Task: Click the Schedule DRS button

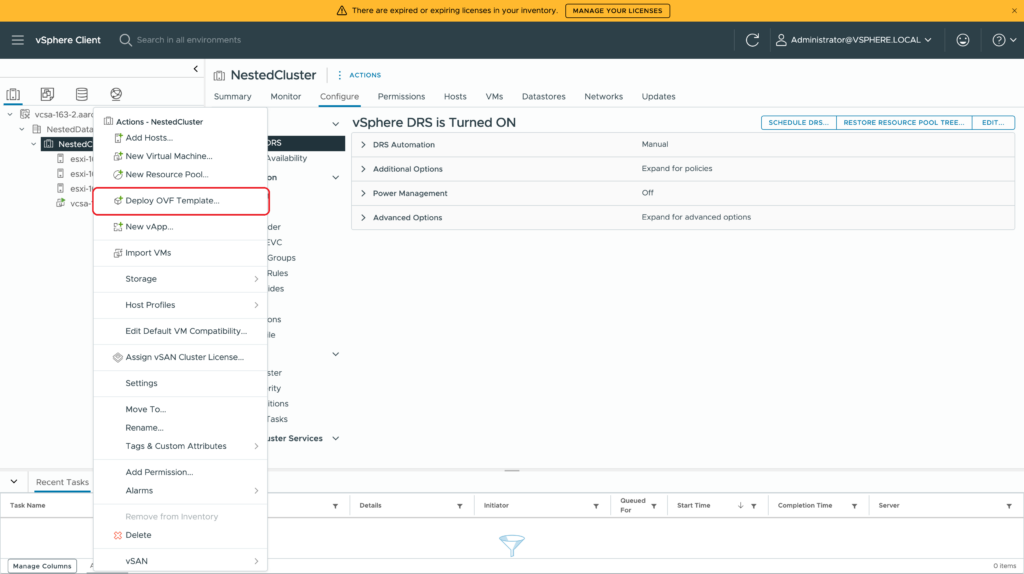Action: 797,122
